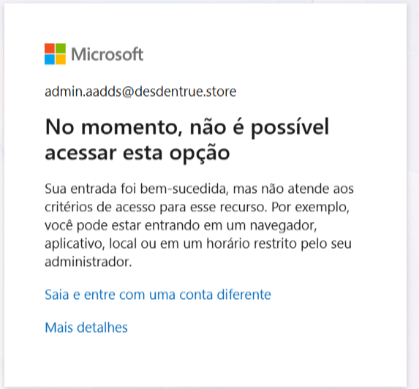Click the heading line 'No momento, não é possível'

[187, 127]
